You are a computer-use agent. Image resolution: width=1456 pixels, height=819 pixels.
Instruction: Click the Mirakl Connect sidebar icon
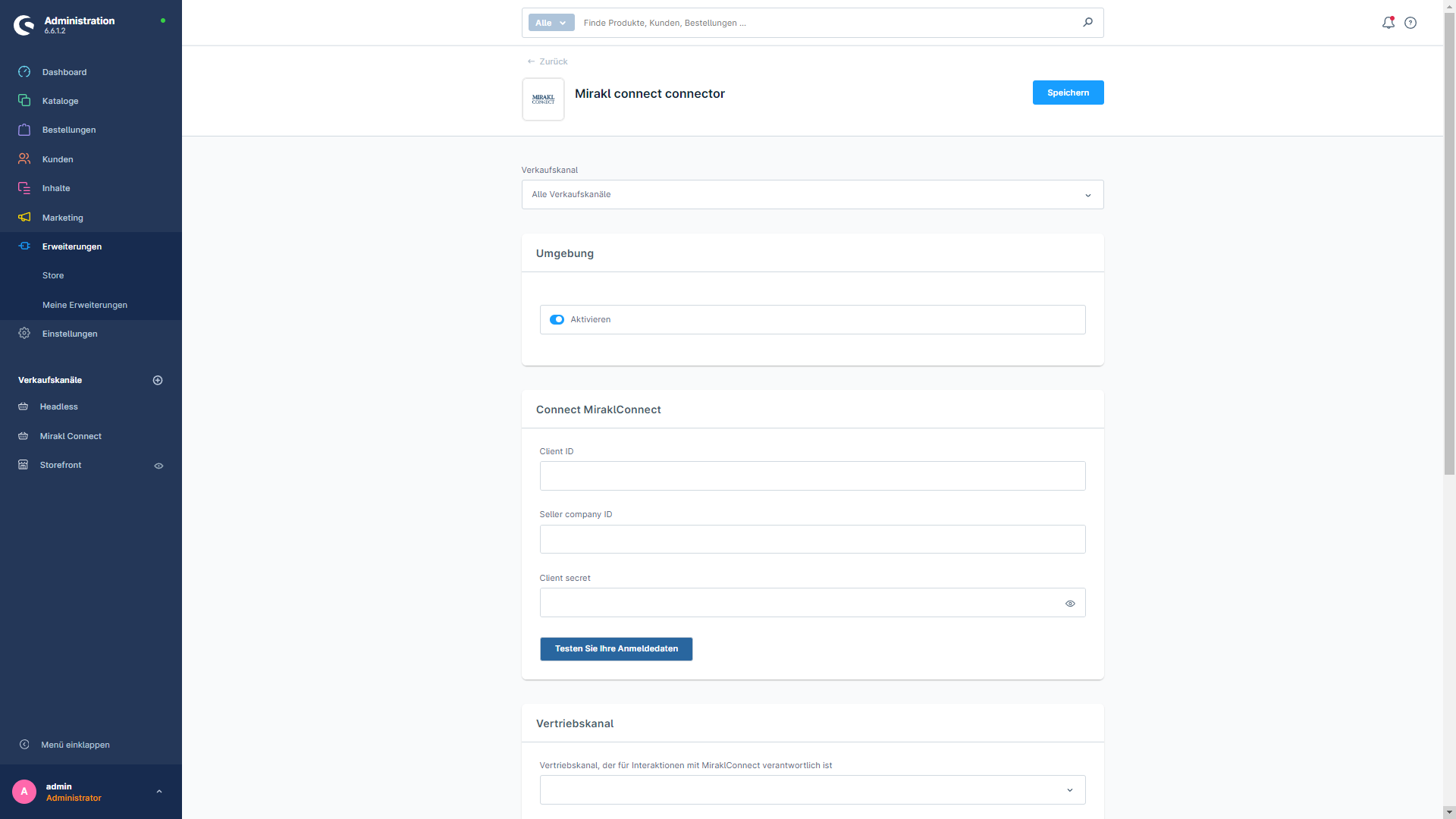click(x=24, y=435)
